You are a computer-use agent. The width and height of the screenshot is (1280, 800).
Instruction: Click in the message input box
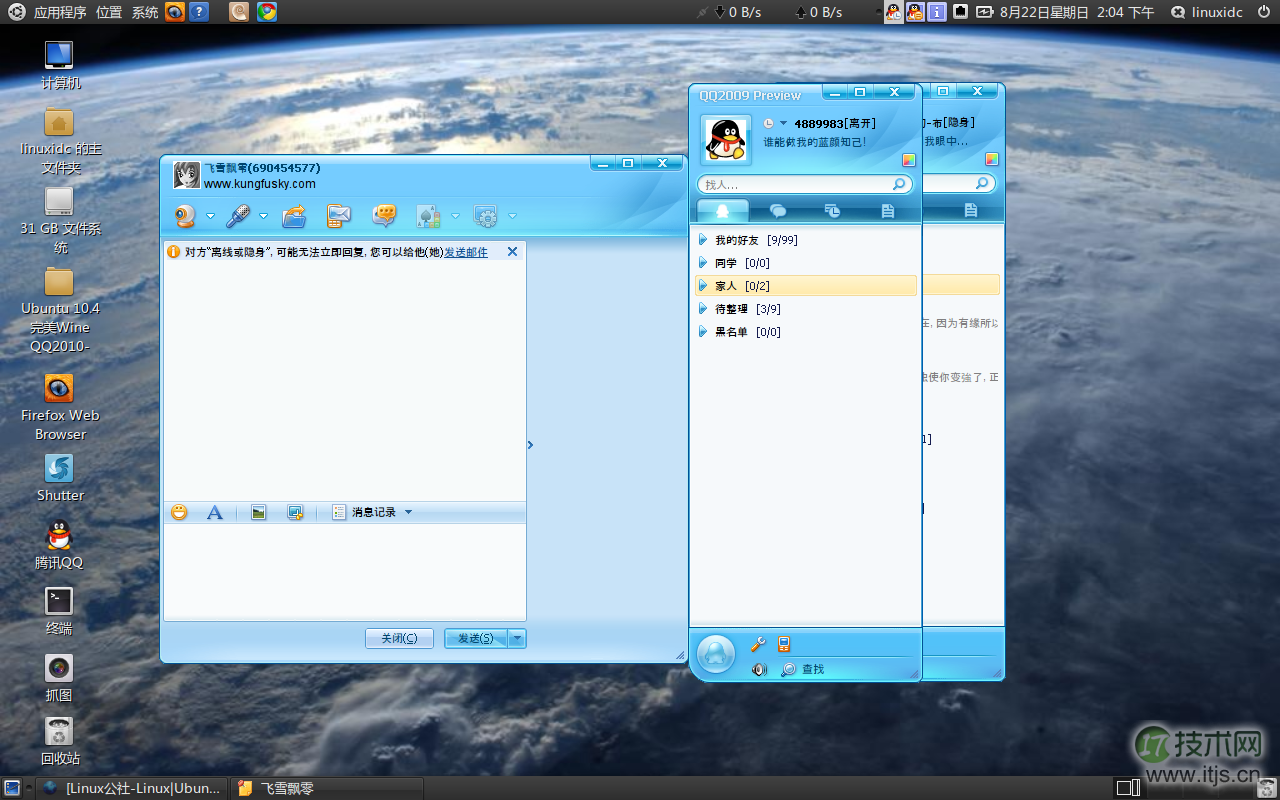click(x=344, y=572)
